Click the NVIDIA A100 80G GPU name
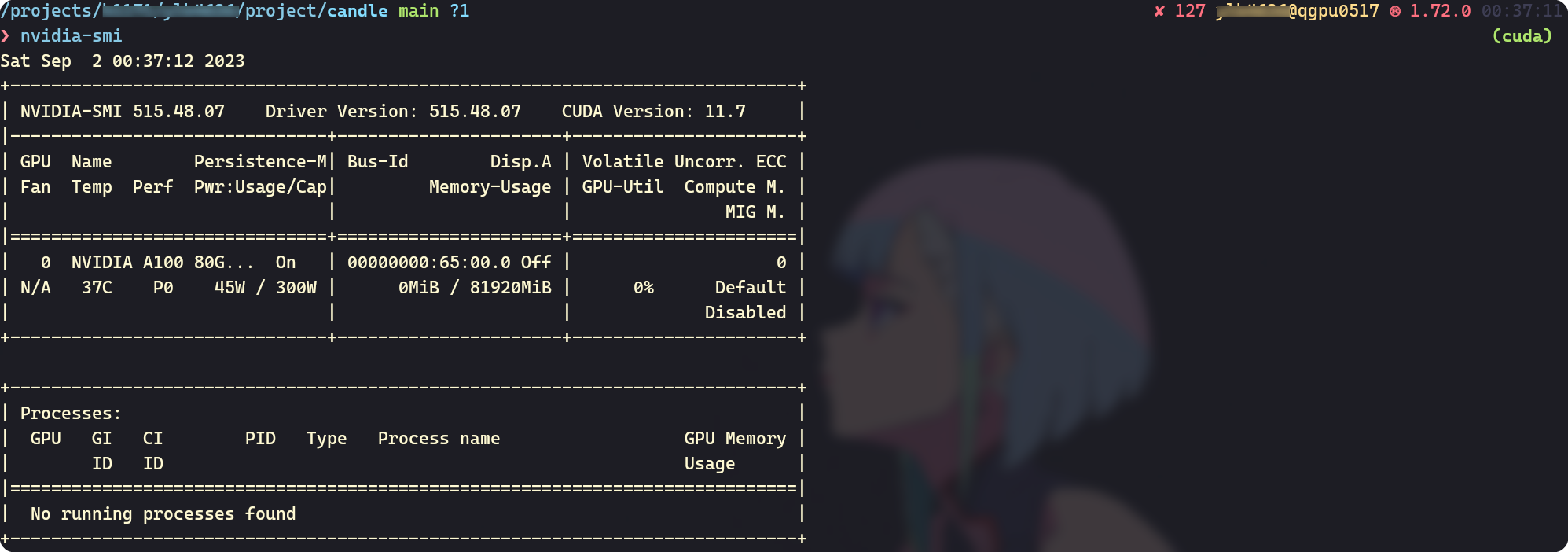This screenshot has width=1568, height=552. click(x=162, y=263)
